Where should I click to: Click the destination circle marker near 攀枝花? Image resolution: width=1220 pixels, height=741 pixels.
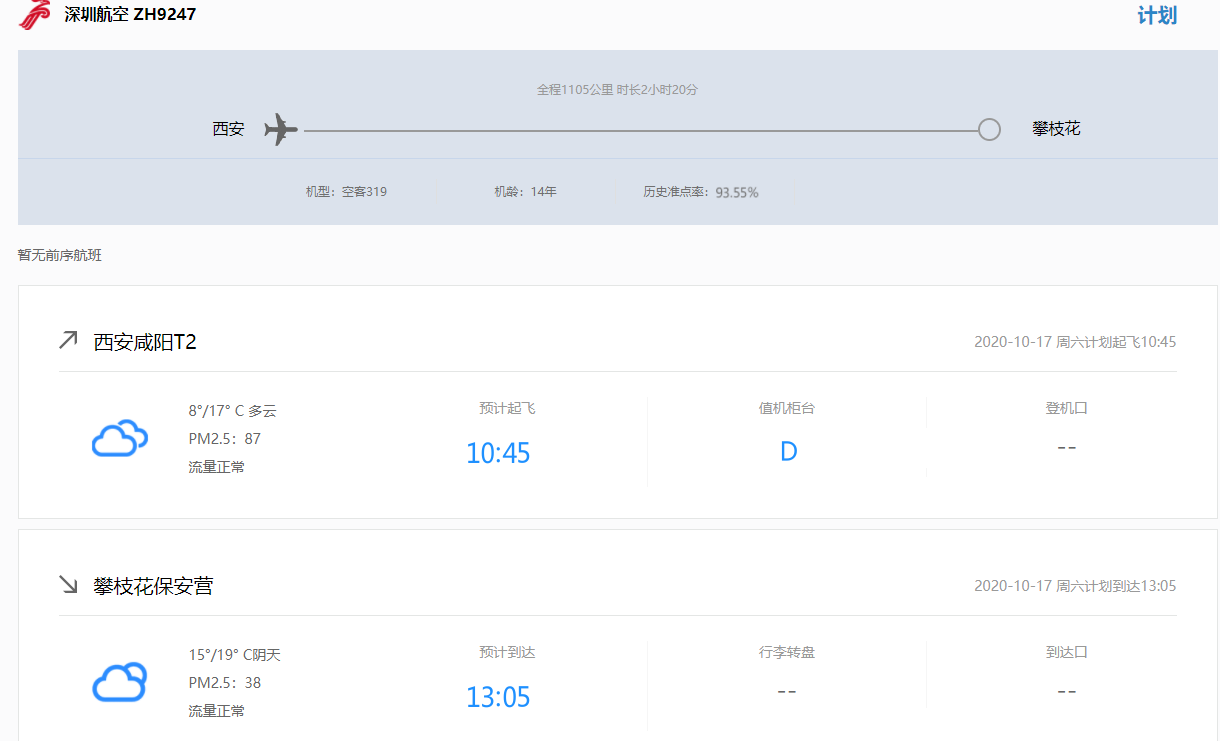989,130
